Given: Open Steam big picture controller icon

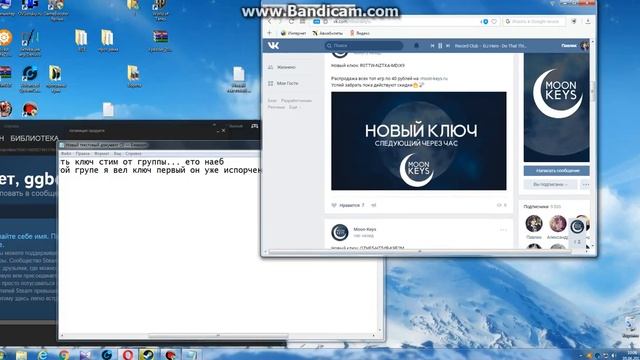Looking at the screenshot, I should 254,126.
